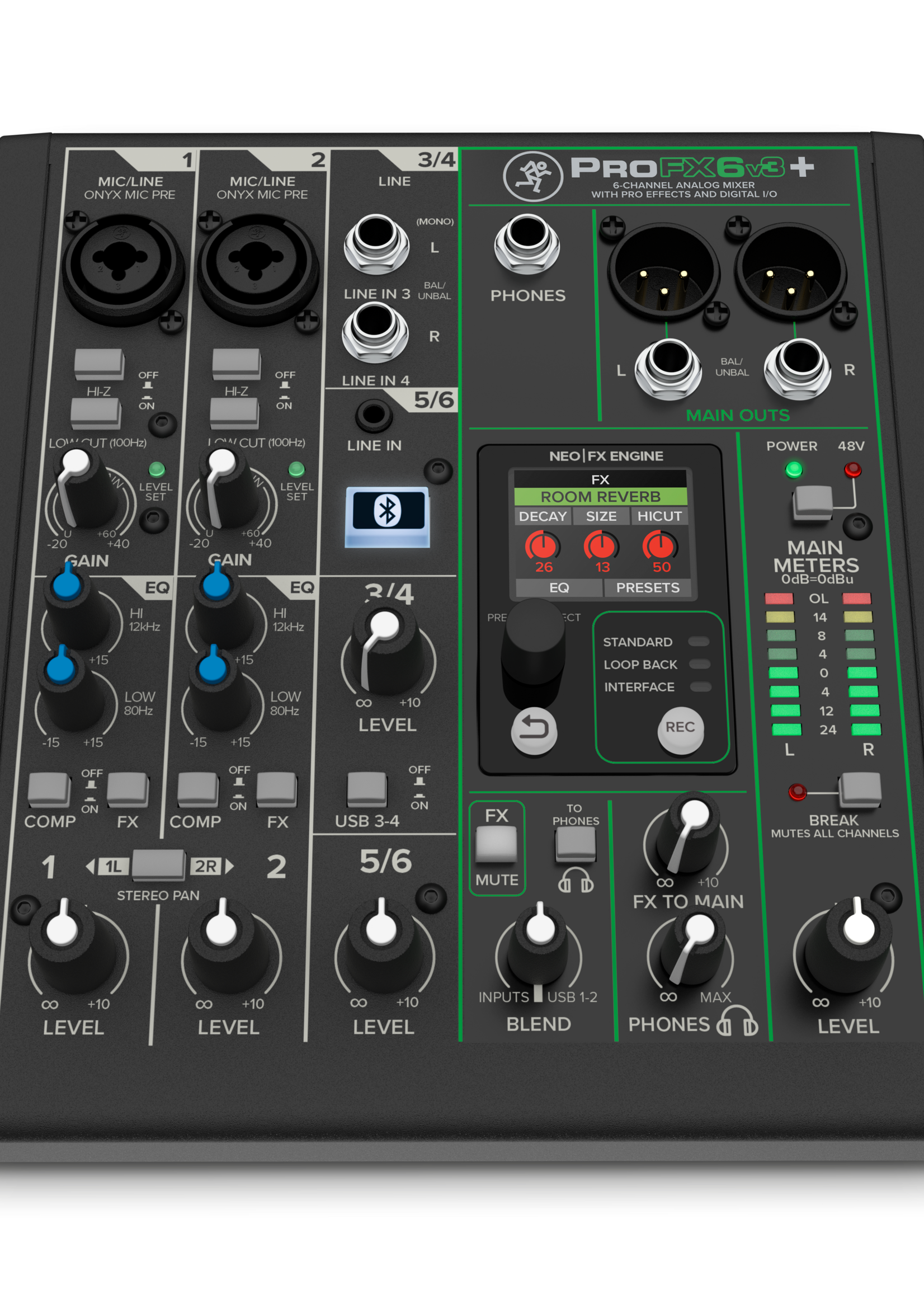The image size is (924, 1294).
Task: Switch to the EQ tab on screen
Action: (x=559, y=587)
